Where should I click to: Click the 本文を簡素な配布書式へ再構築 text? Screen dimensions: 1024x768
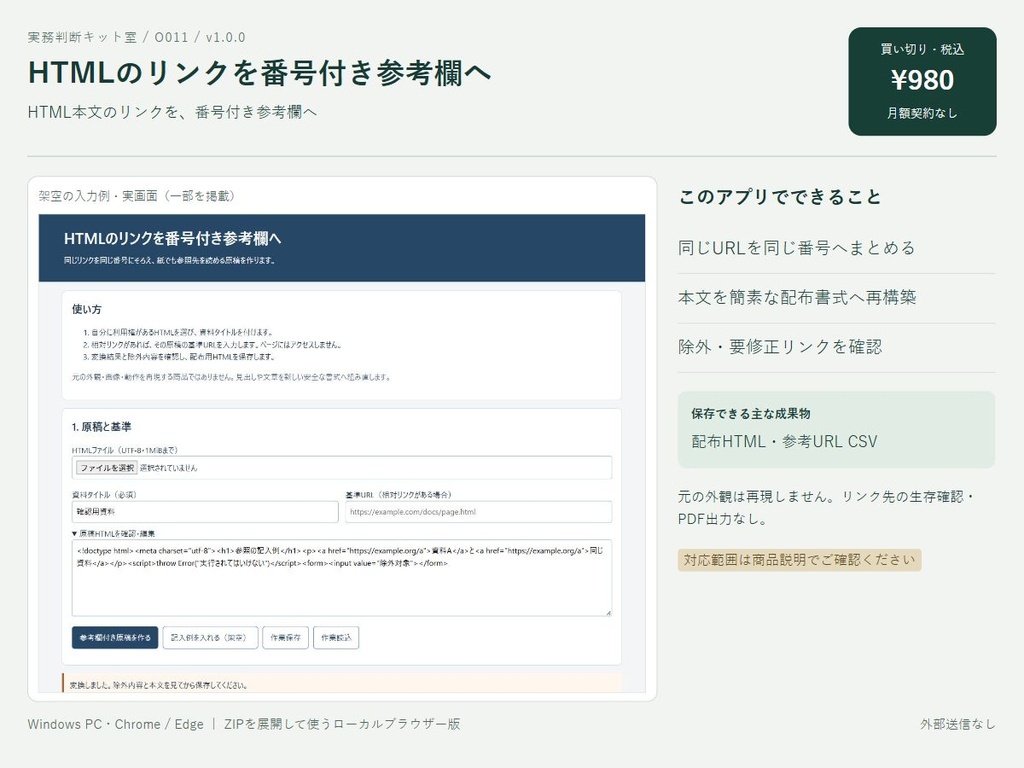point(797,298)
